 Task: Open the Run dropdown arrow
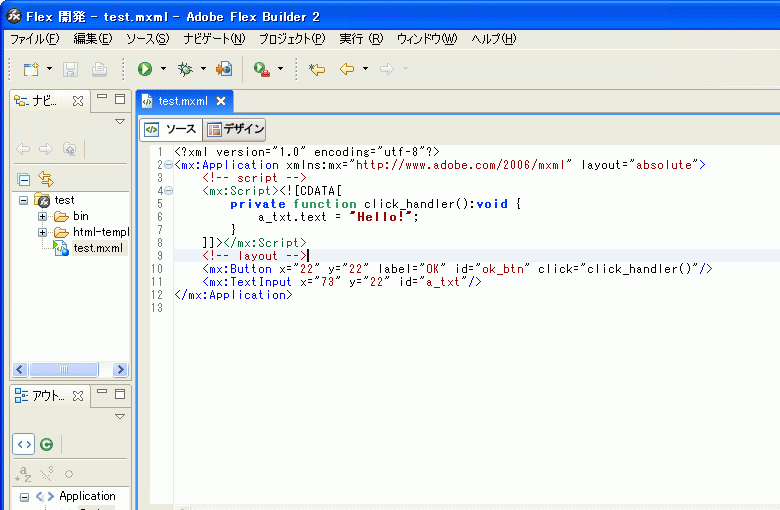coord(163,69)
